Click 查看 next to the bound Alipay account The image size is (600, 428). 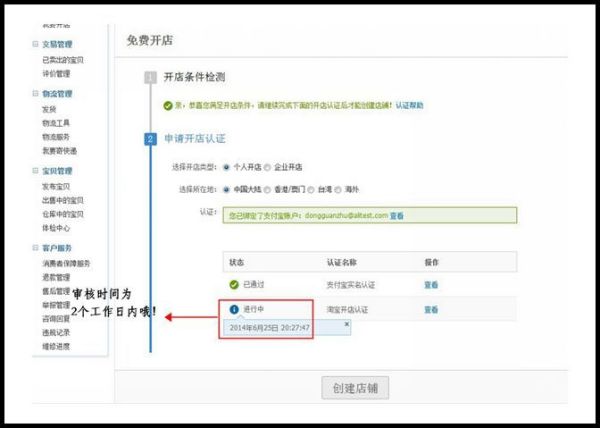click(397, 215)
